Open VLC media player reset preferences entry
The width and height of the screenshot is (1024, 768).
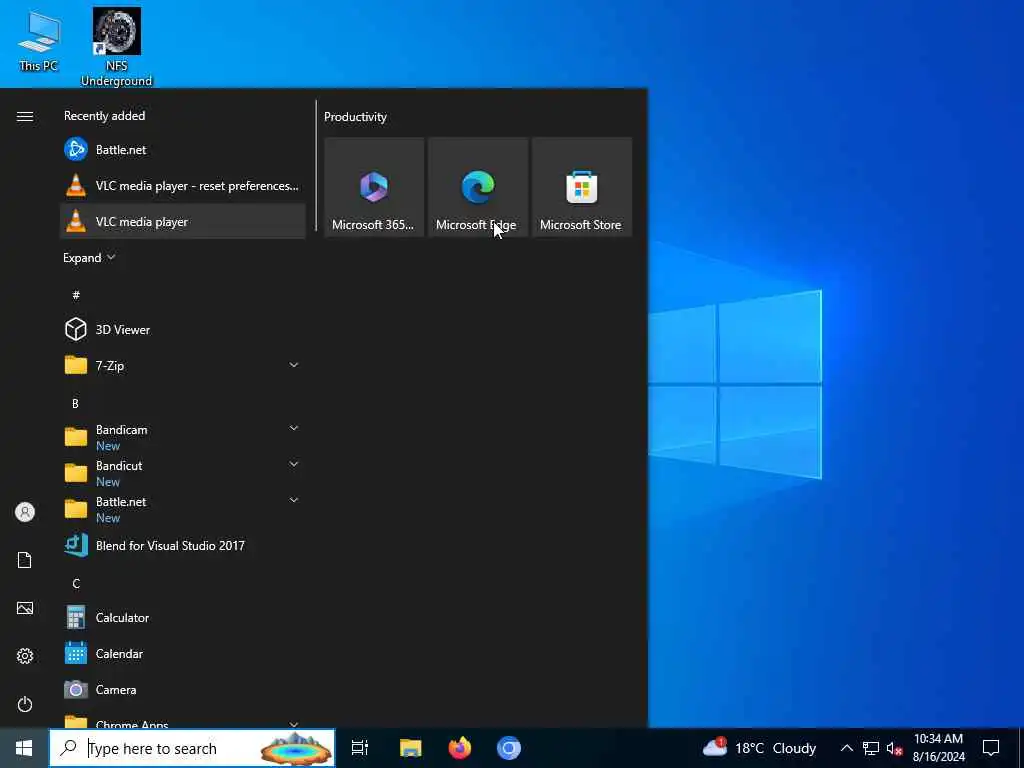tap(182, 185)
